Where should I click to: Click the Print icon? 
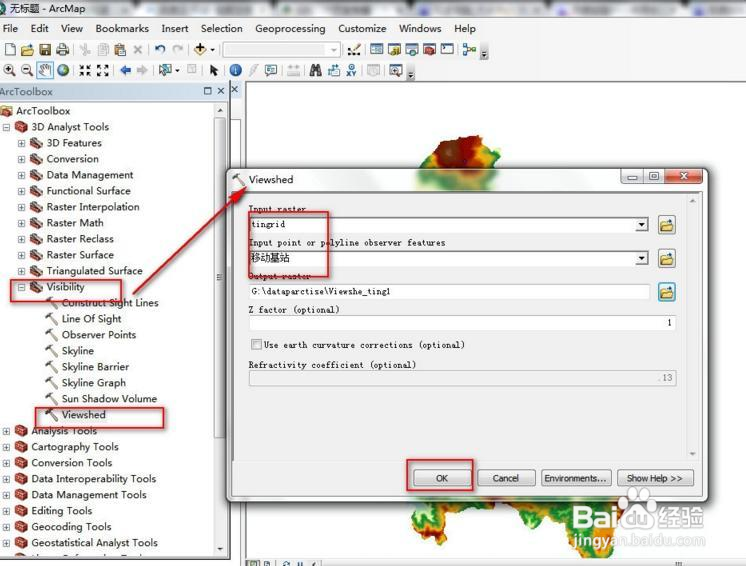tap(62, 49)
